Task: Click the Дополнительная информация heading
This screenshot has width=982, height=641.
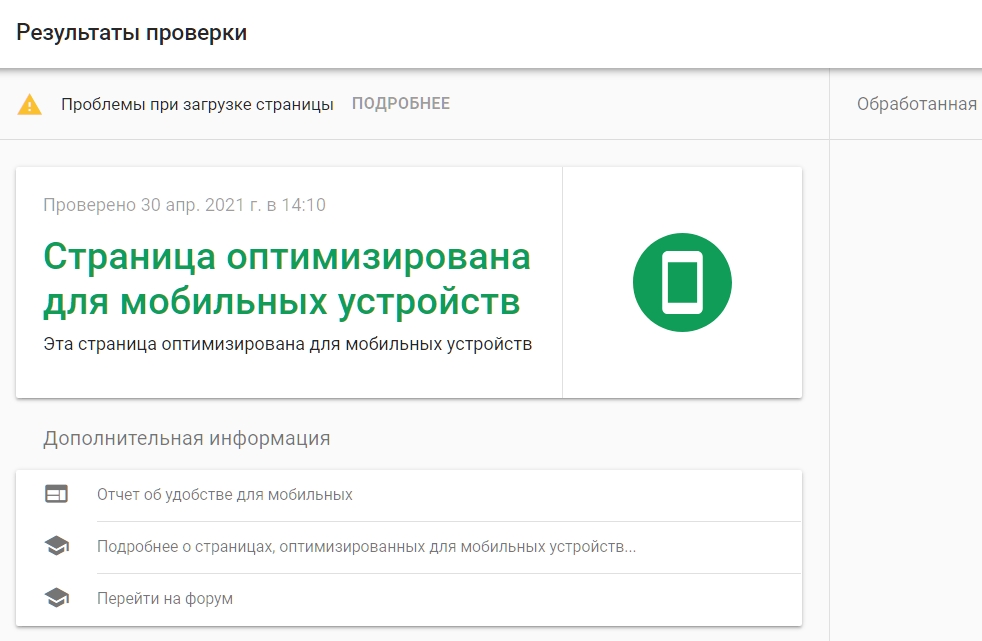Action: (187, 438)
